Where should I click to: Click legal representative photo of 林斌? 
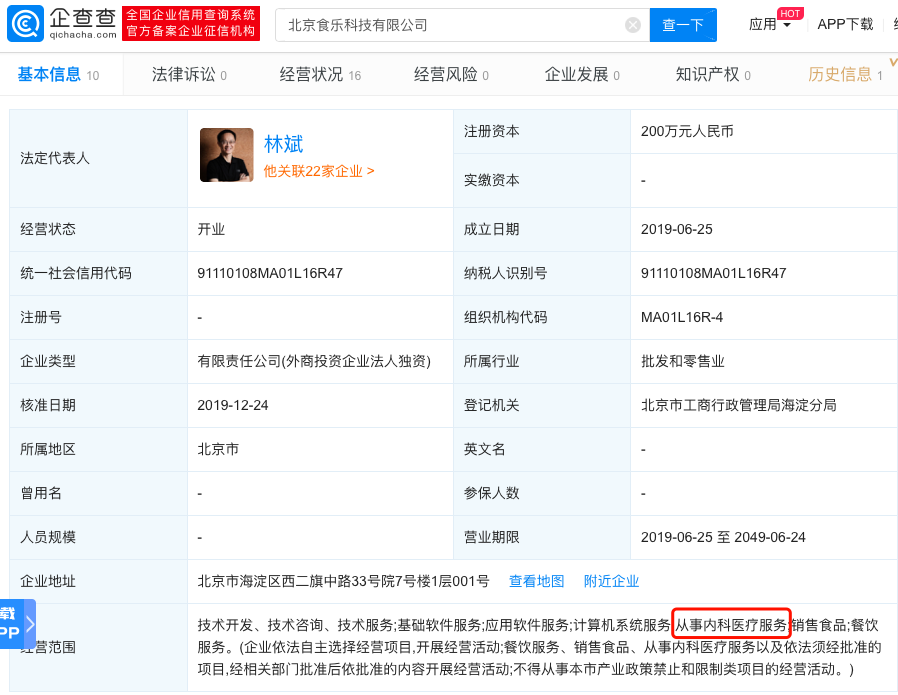pyautogui.click(x=226, y=155)
